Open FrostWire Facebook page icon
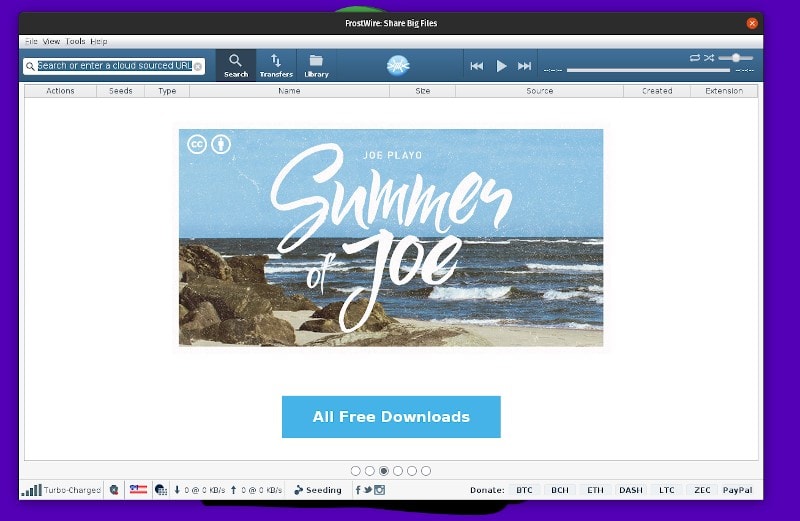Viewport: 800px width, 521px height. pos(358,490)
